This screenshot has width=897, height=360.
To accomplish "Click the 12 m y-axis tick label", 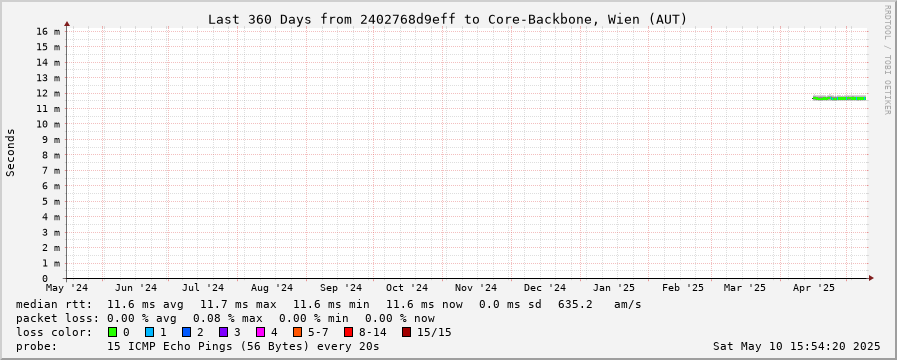I will [49, 93].
